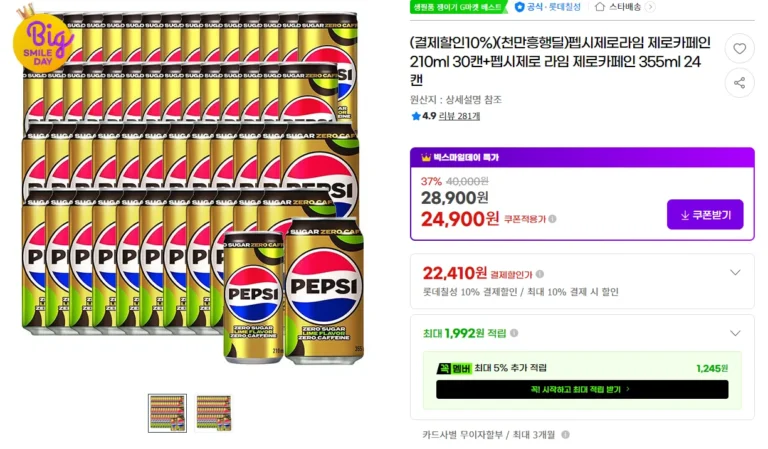Click the black 꼭! 시작하고 최대 적립 받기 button
768x449 pixels.
pyautogui.click(x=582, y=389)
